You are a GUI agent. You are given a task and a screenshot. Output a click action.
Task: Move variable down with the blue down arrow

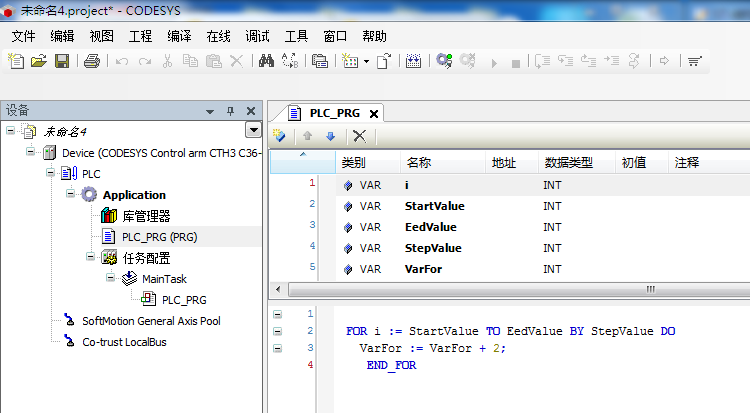pyautogui.click(x=331, y=136)
